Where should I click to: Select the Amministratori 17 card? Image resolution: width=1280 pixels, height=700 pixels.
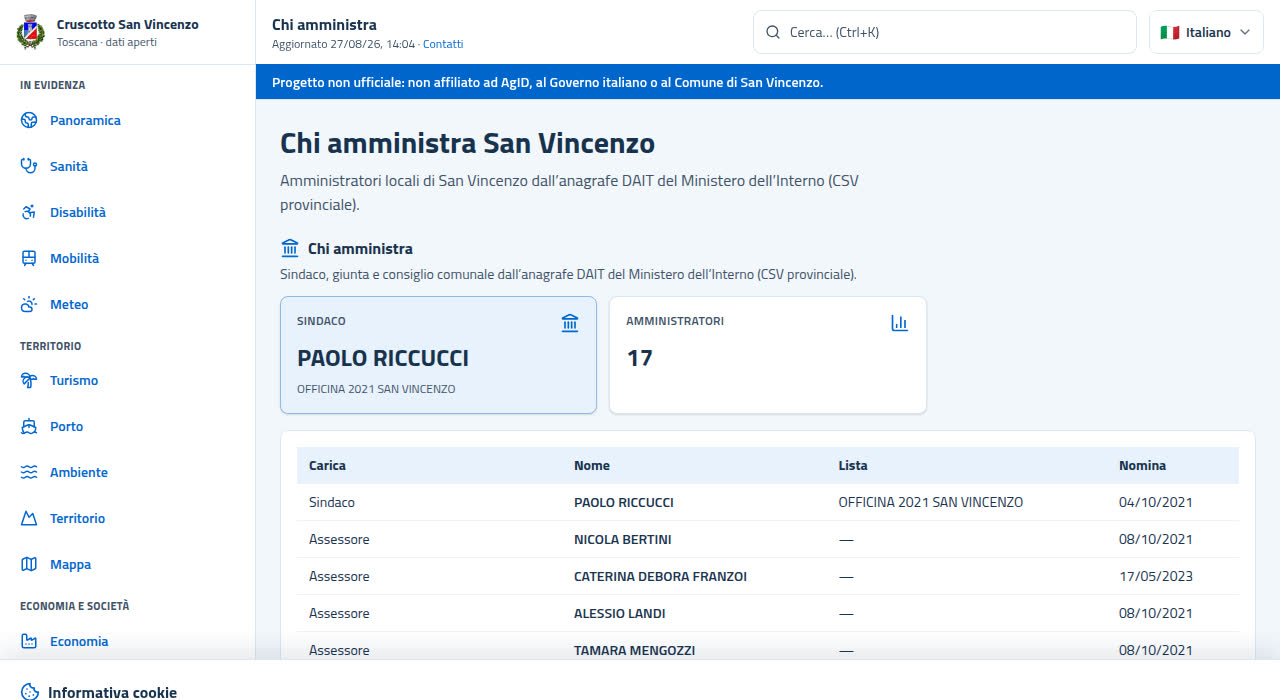(x=768, y=355)
